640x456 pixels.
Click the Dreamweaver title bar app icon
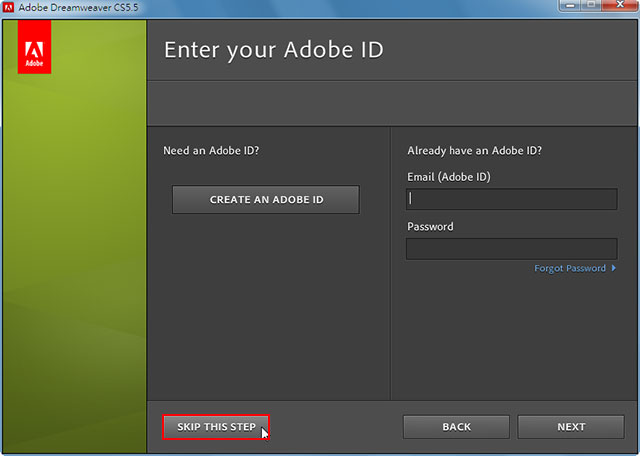tap(8, 7)
